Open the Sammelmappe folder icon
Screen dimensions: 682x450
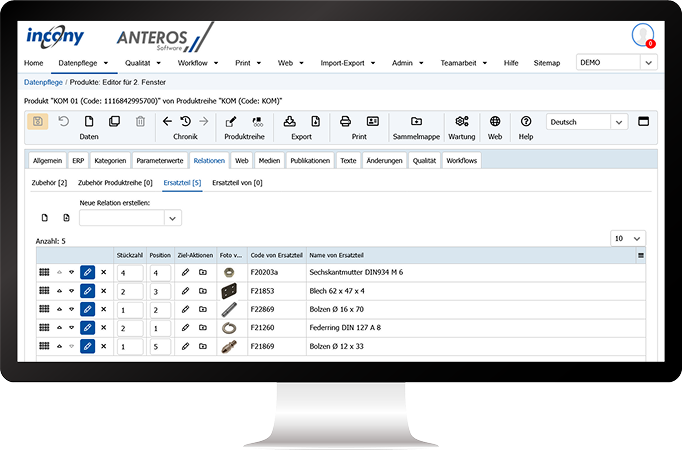[x=416, y=121]
